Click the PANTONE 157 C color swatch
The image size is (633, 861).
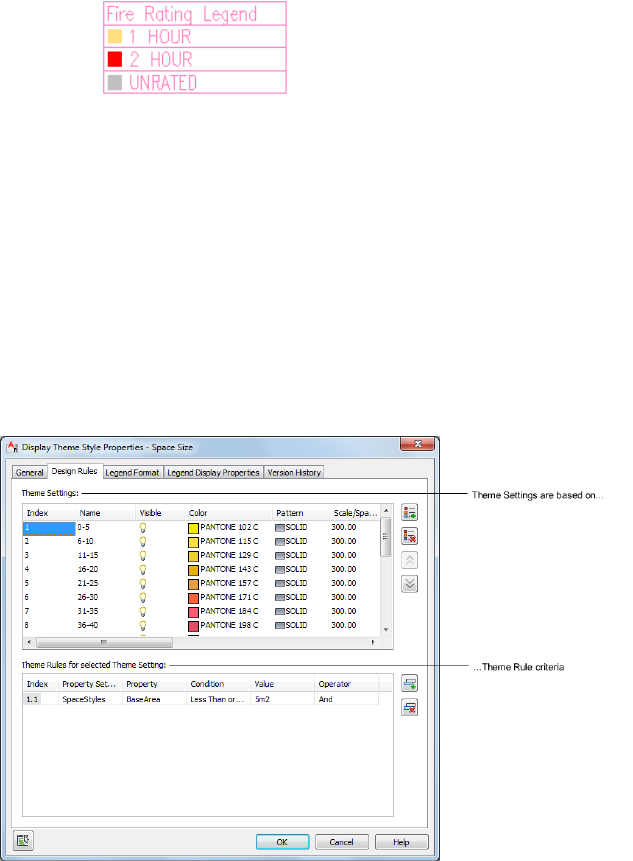click(x=193, y=584)
